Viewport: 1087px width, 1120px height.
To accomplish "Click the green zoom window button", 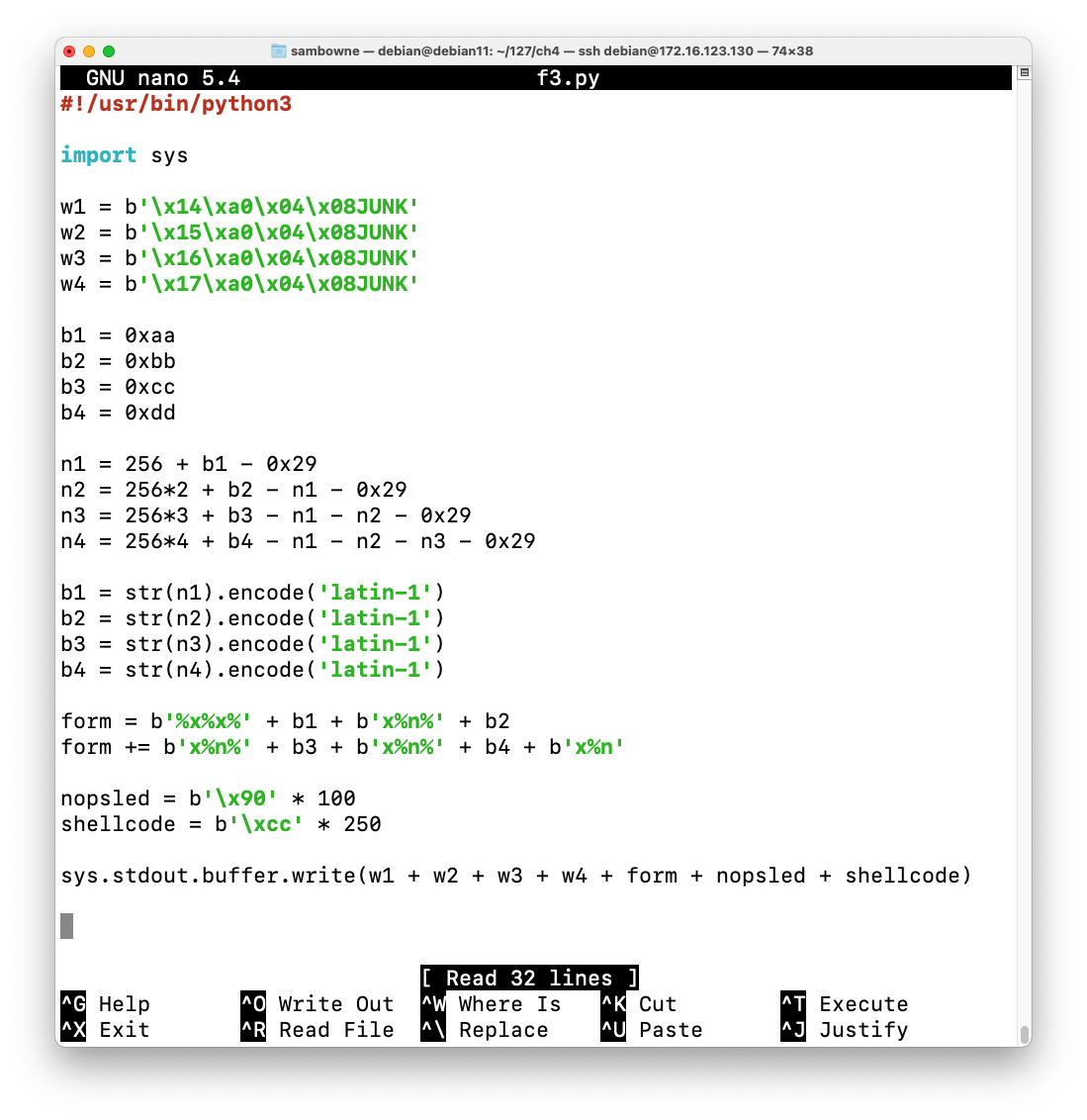I will [109, 50].
